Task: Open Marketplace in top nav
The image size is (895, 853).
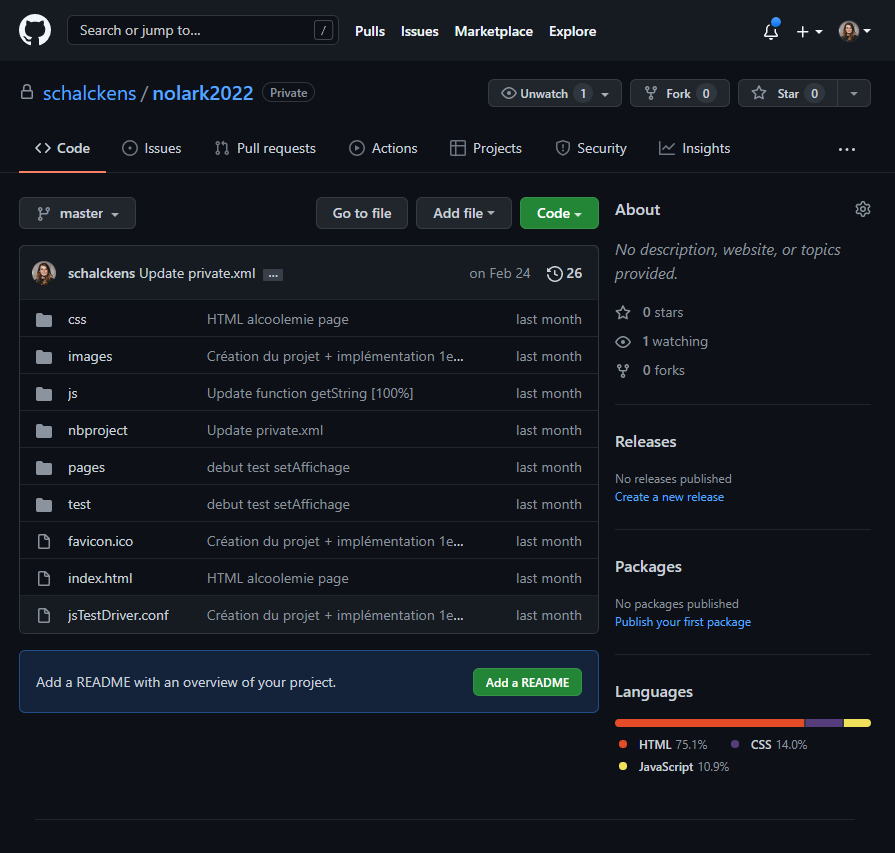Action: (494, 31)
